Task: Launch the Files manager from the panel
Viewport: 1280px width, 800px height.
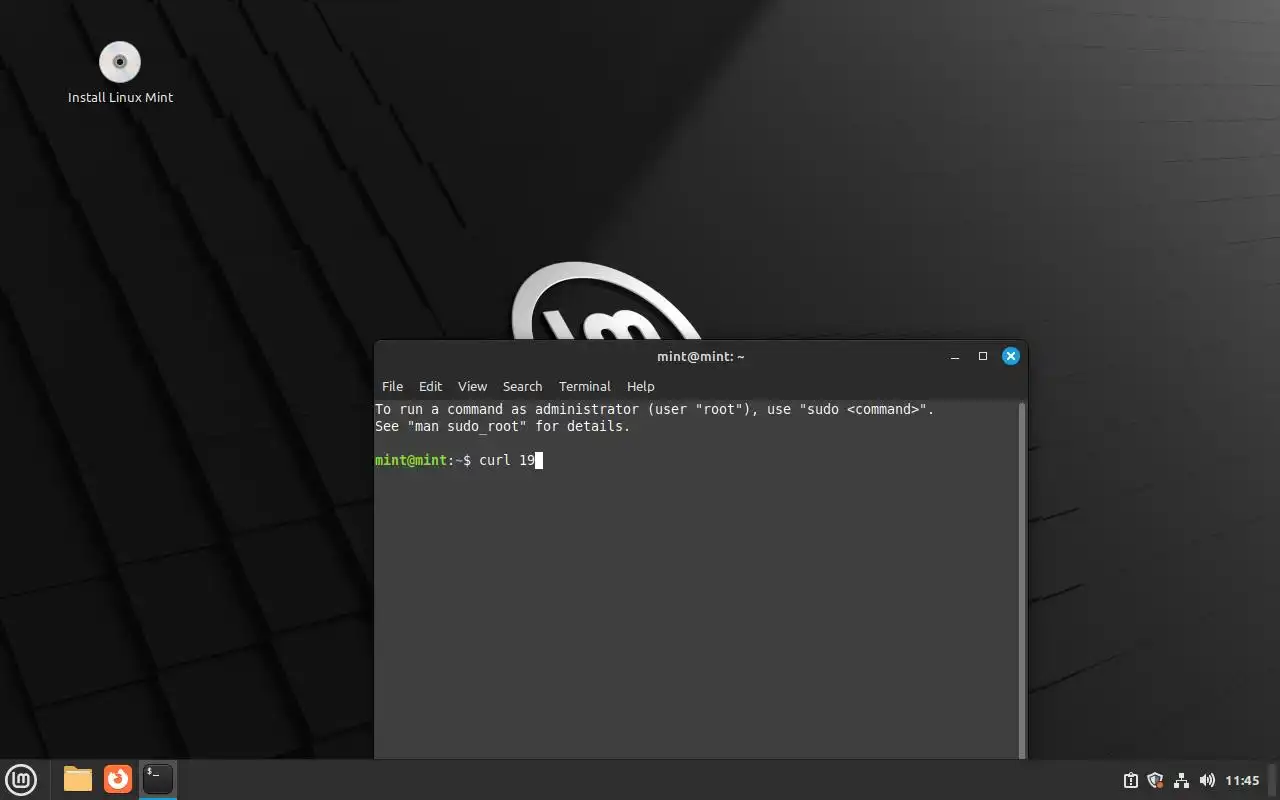Action: tap(78, 779)
